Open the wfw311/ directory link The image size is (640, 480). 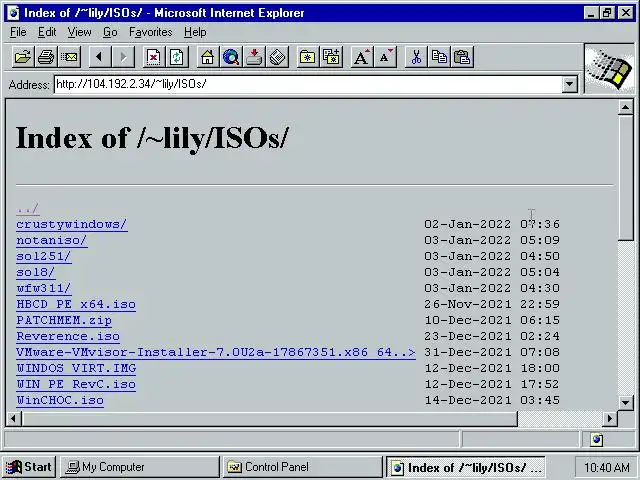click(44, 289)
